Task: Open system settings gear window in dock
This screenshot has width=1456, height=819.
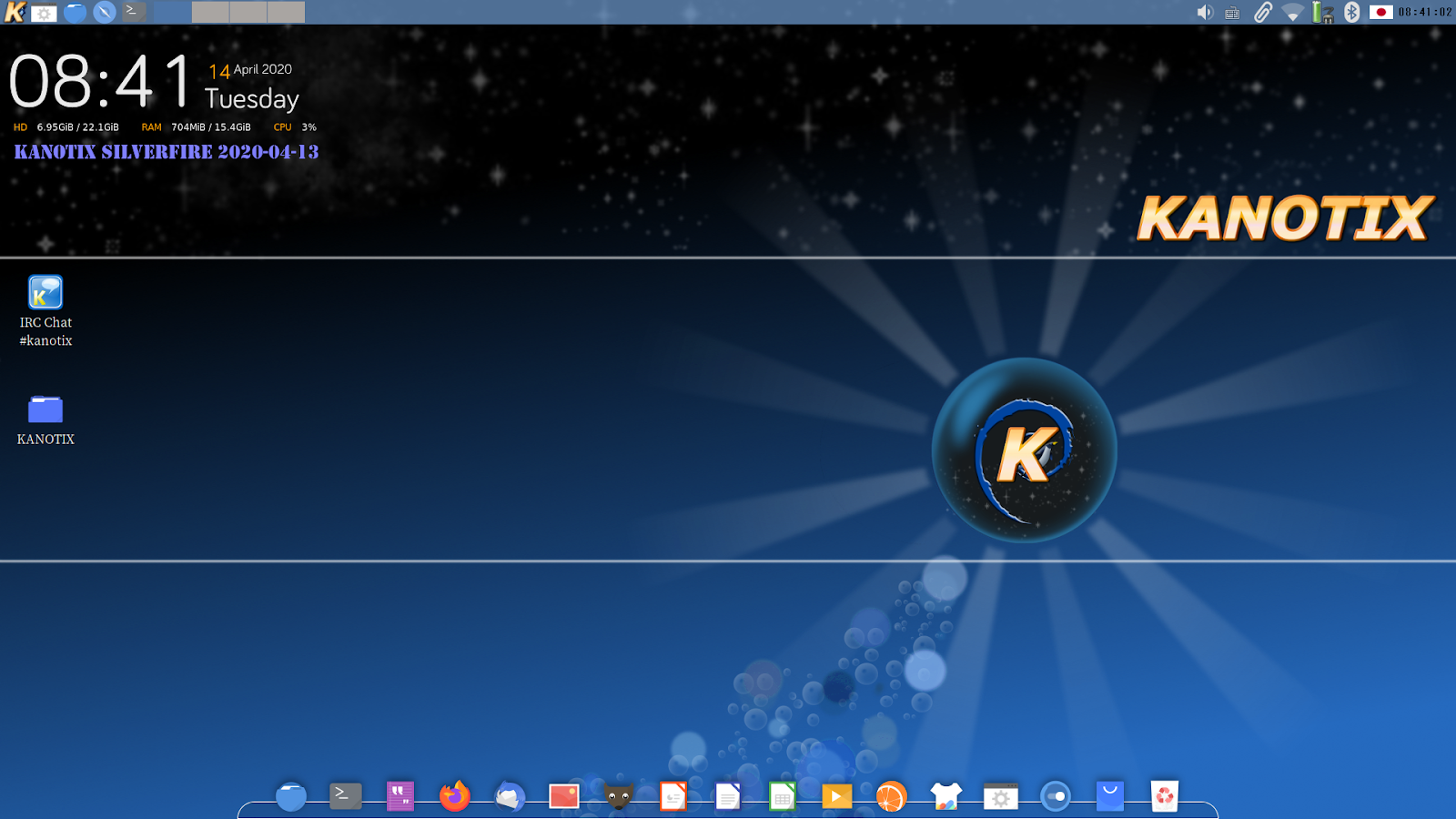Action: [1001, 796]
